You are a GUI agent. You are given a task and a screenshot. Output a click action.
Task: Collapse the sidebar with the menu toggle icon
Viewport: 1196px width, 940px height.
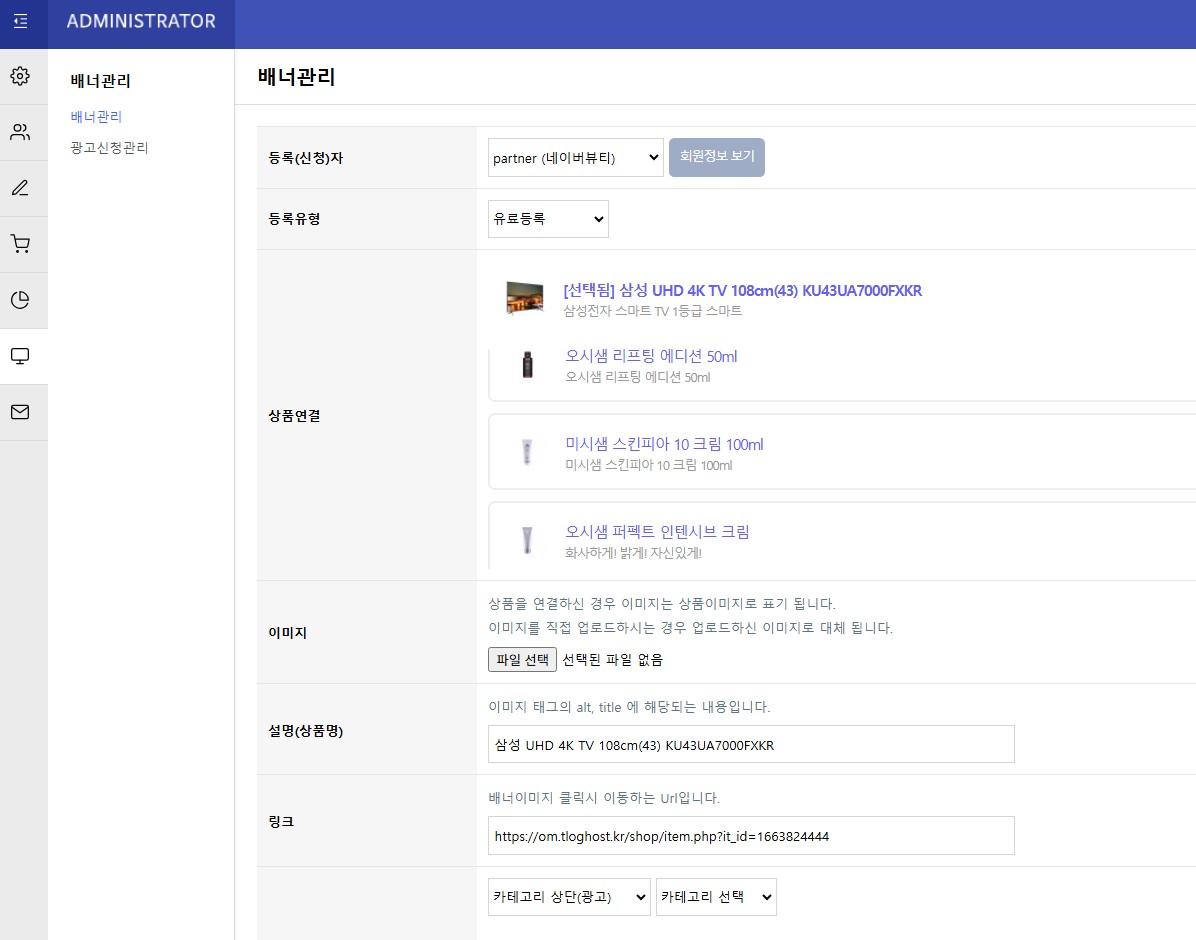[x=21, y=21]
